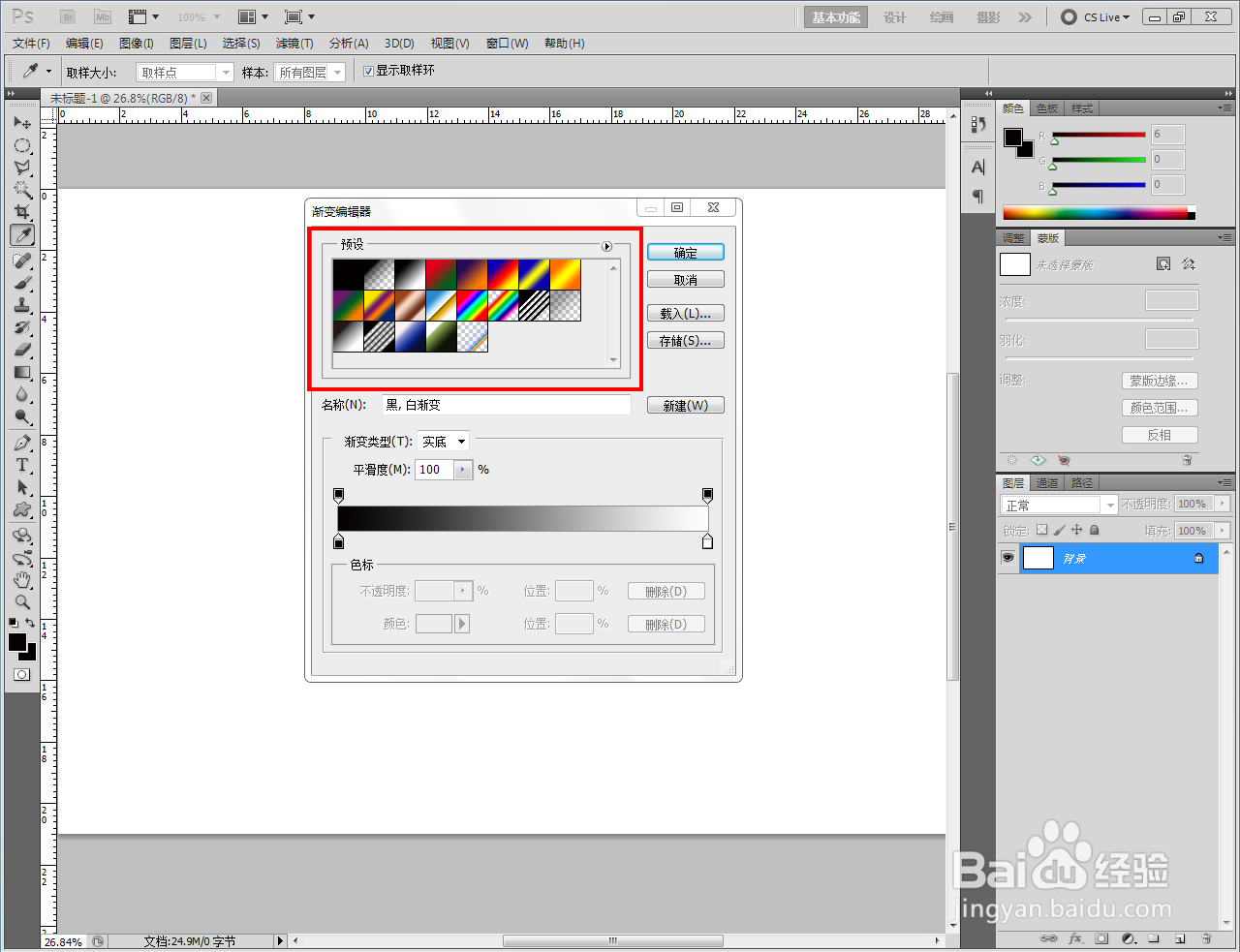
Task: Open the presets flyout menu arrow
Action: (x=606, y=246)
